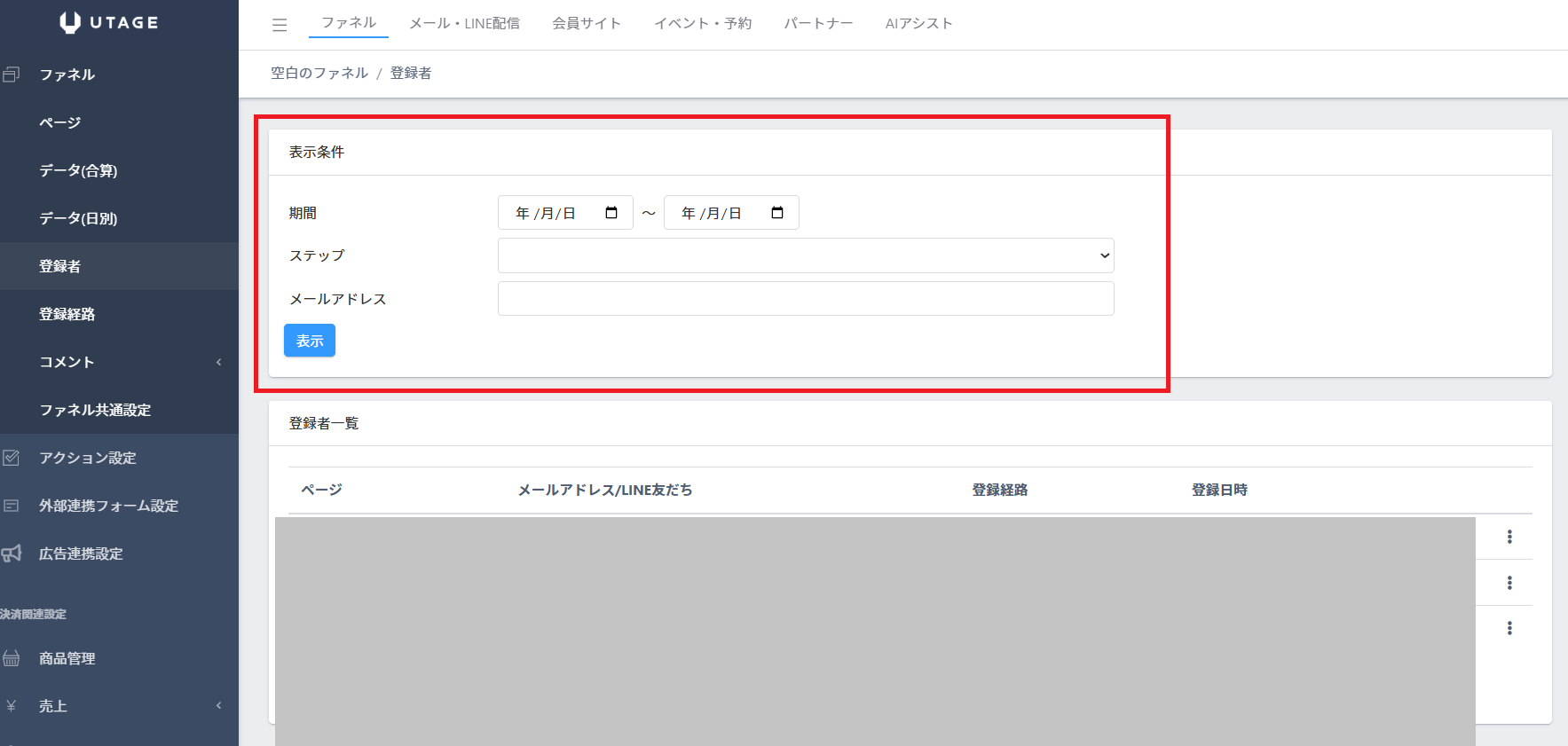Image resolution: width=1568 pixels, height=746 pixels.
Task: Go to 商品管理 in the sidebar
Action: 67,658
